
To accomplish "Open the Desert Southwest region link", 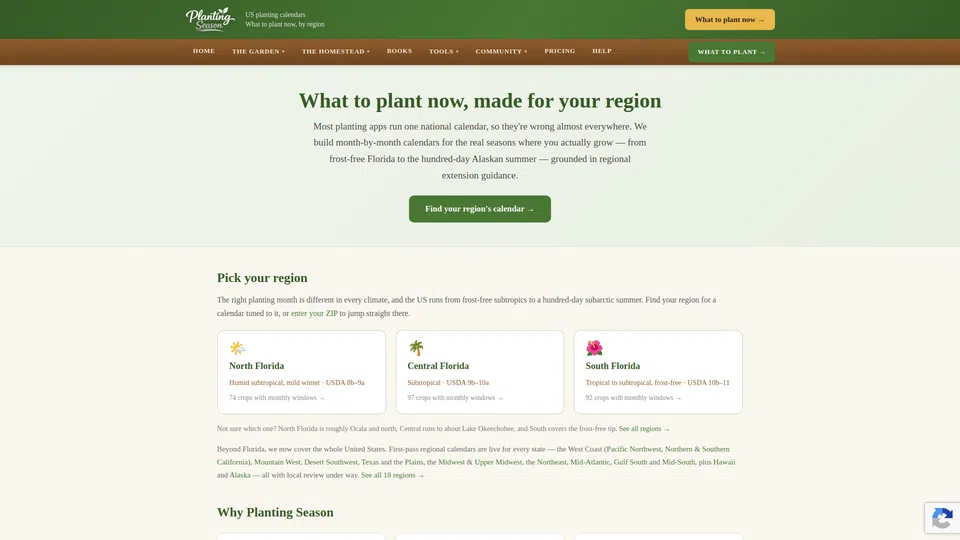I will [331, 462].
